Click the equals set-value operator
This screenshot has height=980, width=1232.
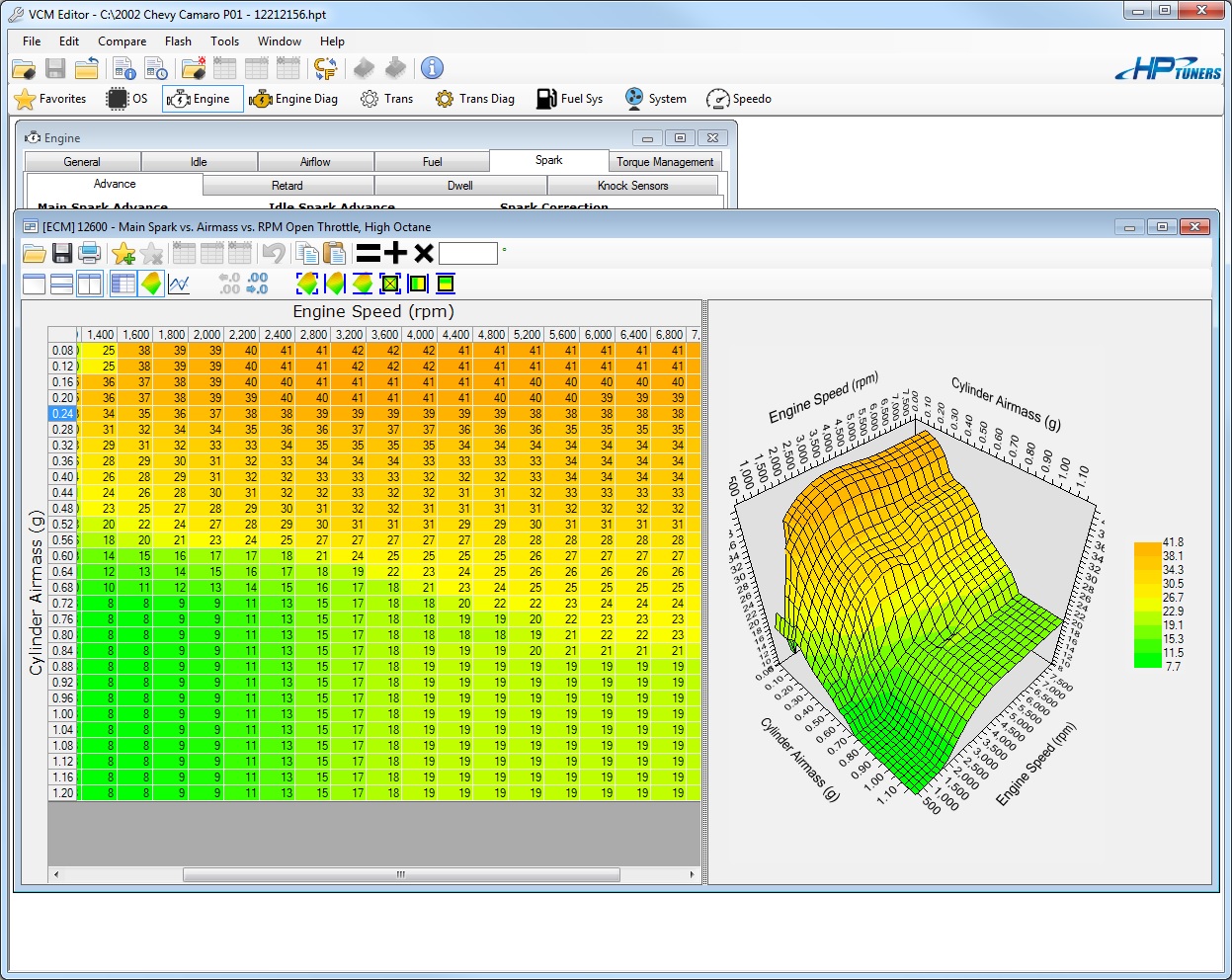[x=369, y=254]
